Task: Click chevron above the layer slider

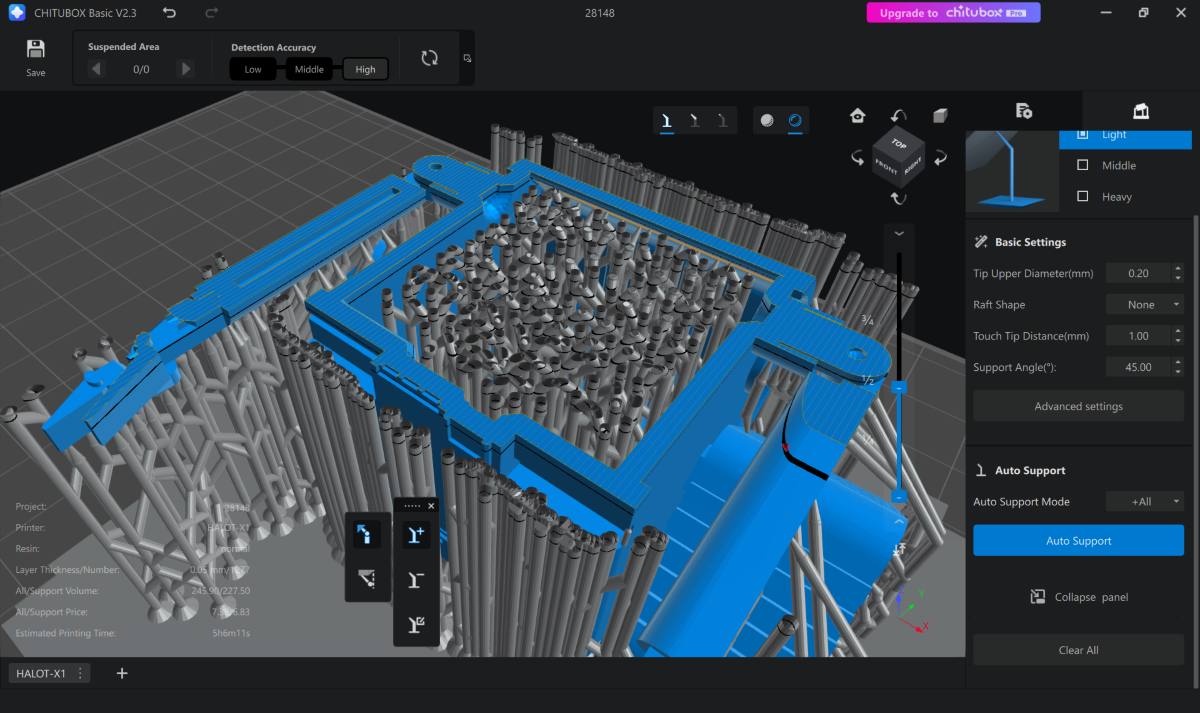Action: point(899,233)
